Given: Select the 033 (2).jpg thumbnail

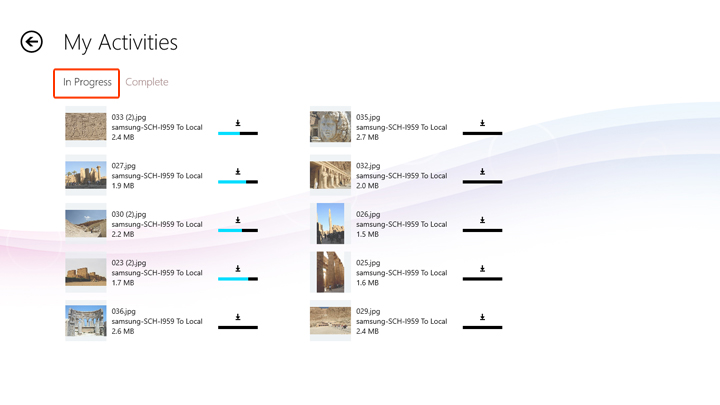Looking at the screenshot, I should click(86, 127).
